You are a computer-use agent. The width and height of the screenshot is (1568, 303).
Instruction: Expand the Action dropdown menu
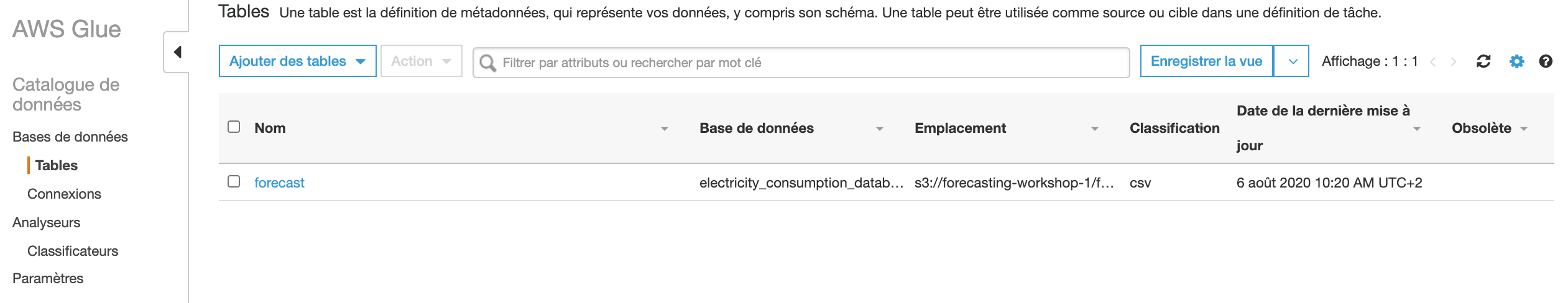(x=421, y=61)
